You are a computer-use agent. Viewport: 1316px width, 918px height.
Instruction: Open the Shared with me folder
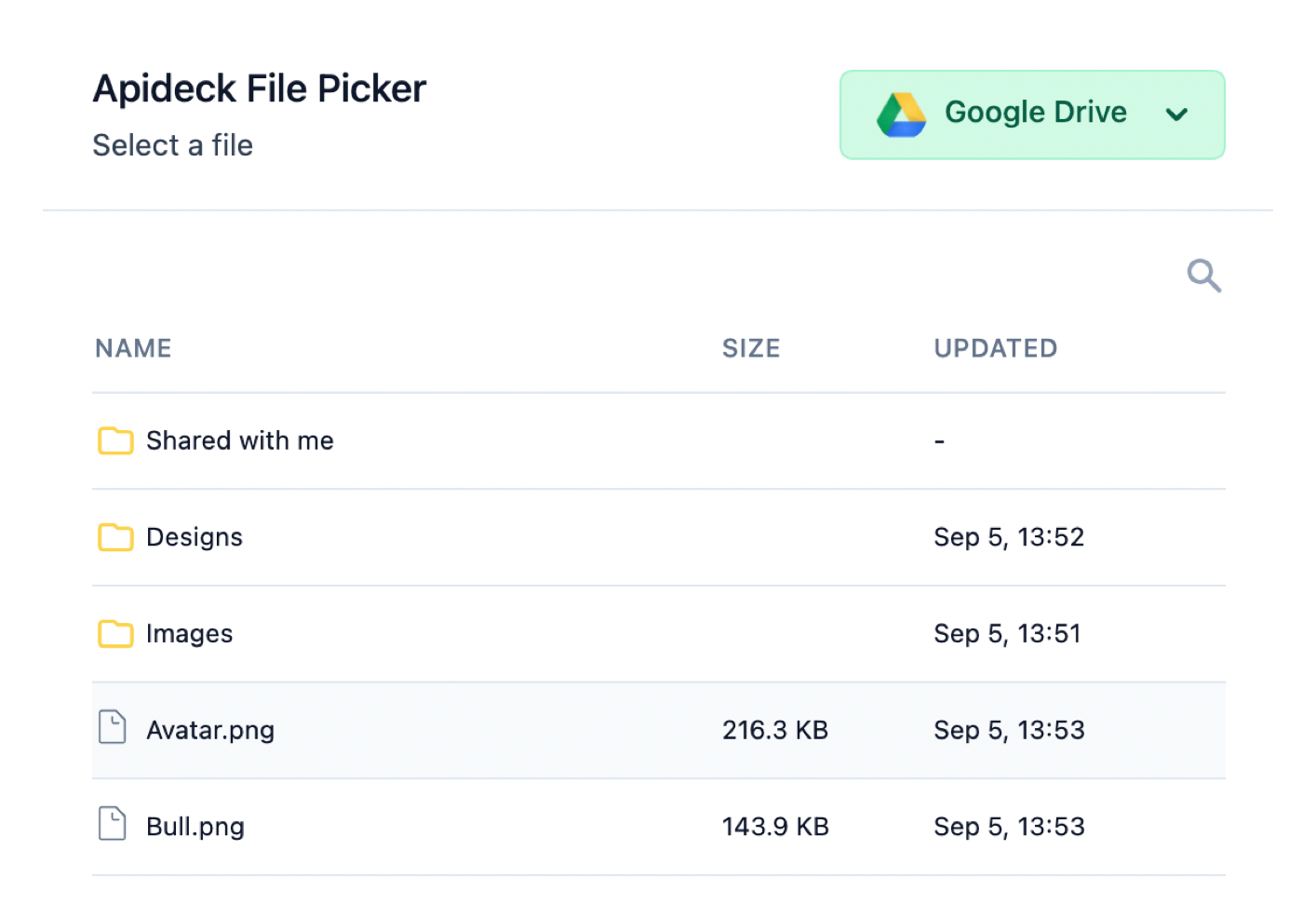pos(240,440)
